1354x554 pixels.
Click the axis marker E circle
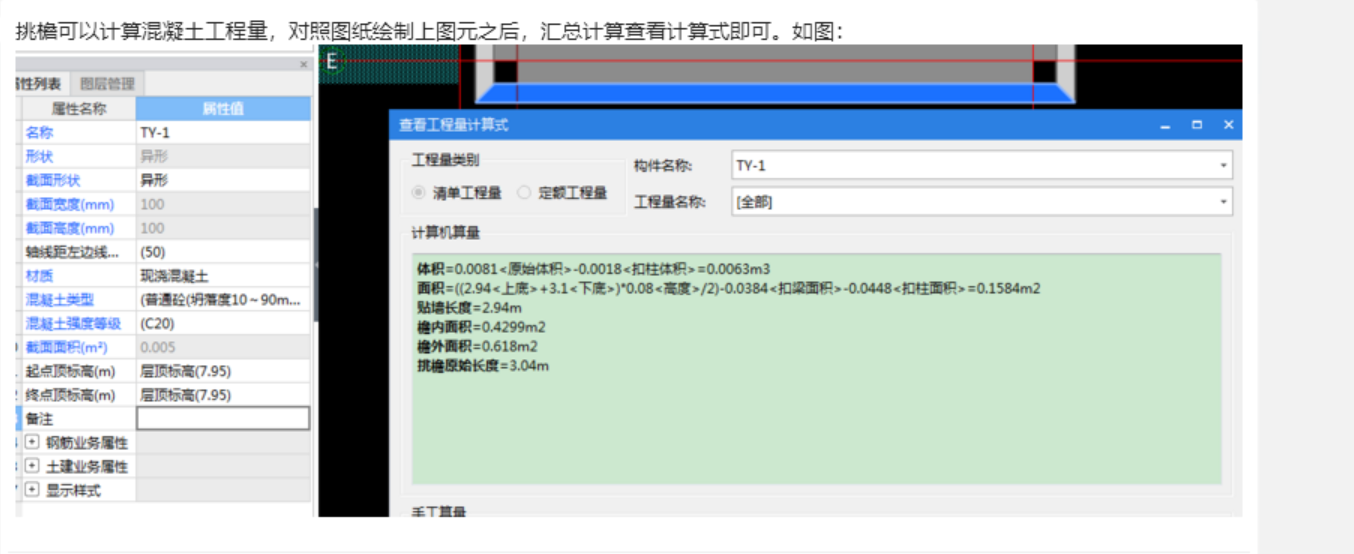tap(332, 62)
